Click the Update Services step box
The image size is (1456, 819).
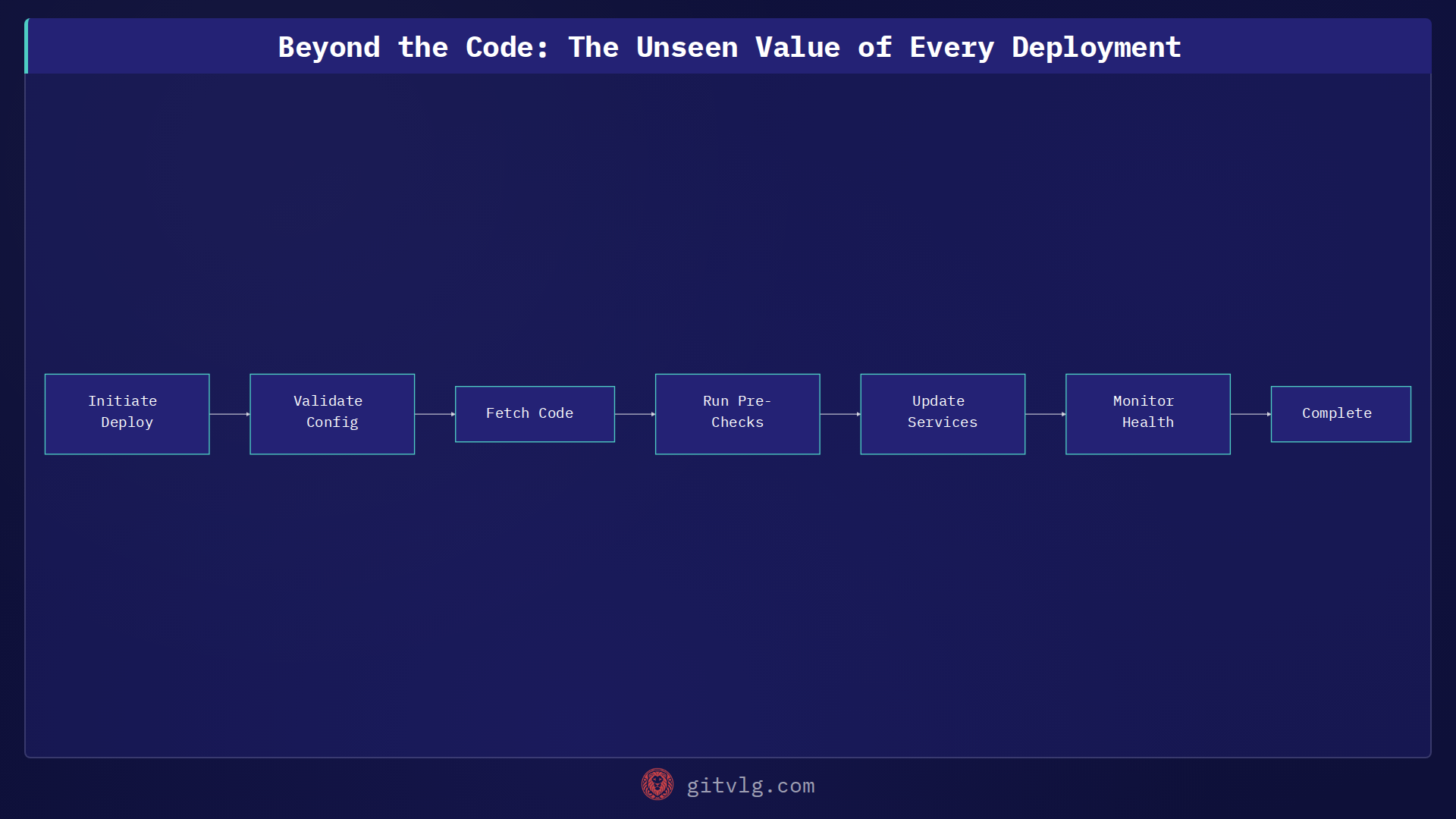(x=943, y=414)
